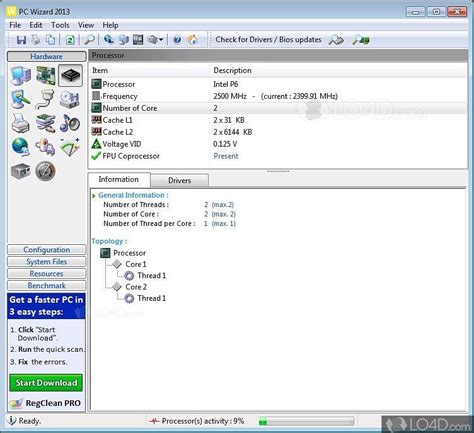Click the Processor(s) activity status text
This screenshot has width=474, height=433.
[x=203, y=421]
